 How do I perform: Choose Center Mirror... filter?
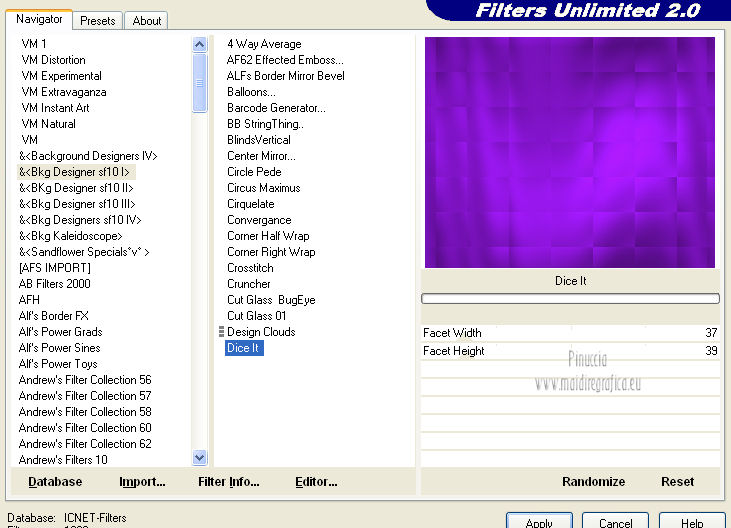coord(261,156)
